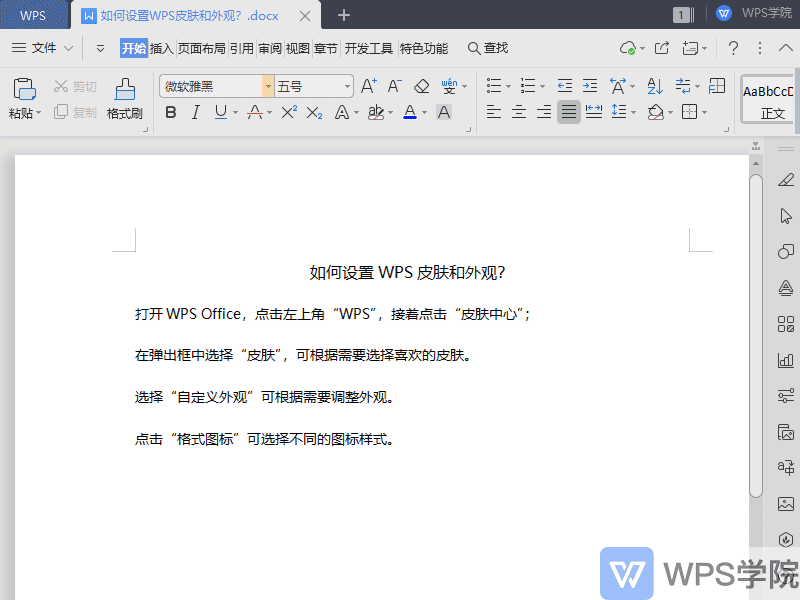Select the 正文 style box
Viewport: 800px width, 600px height.
point(768,99)
